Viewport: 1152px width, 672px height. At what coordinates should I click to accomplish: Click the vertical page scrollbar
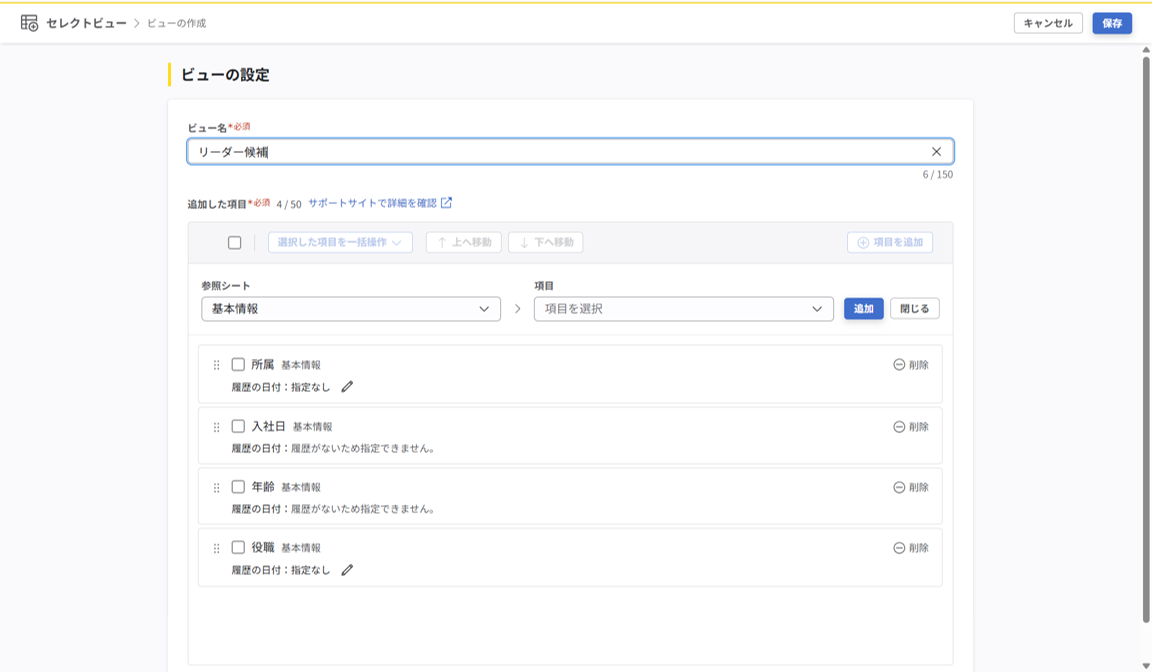coord(1145,338)
